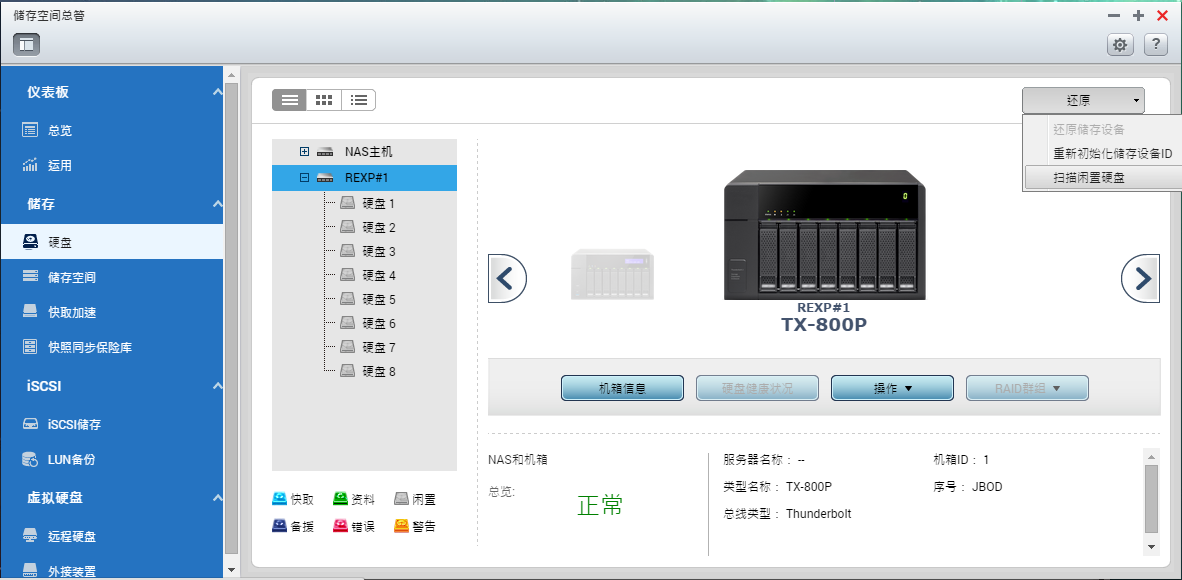Collapse the 仪表板 sidebar section
The height and width of the screenshot is (580, 1182).
pos(217,92)
